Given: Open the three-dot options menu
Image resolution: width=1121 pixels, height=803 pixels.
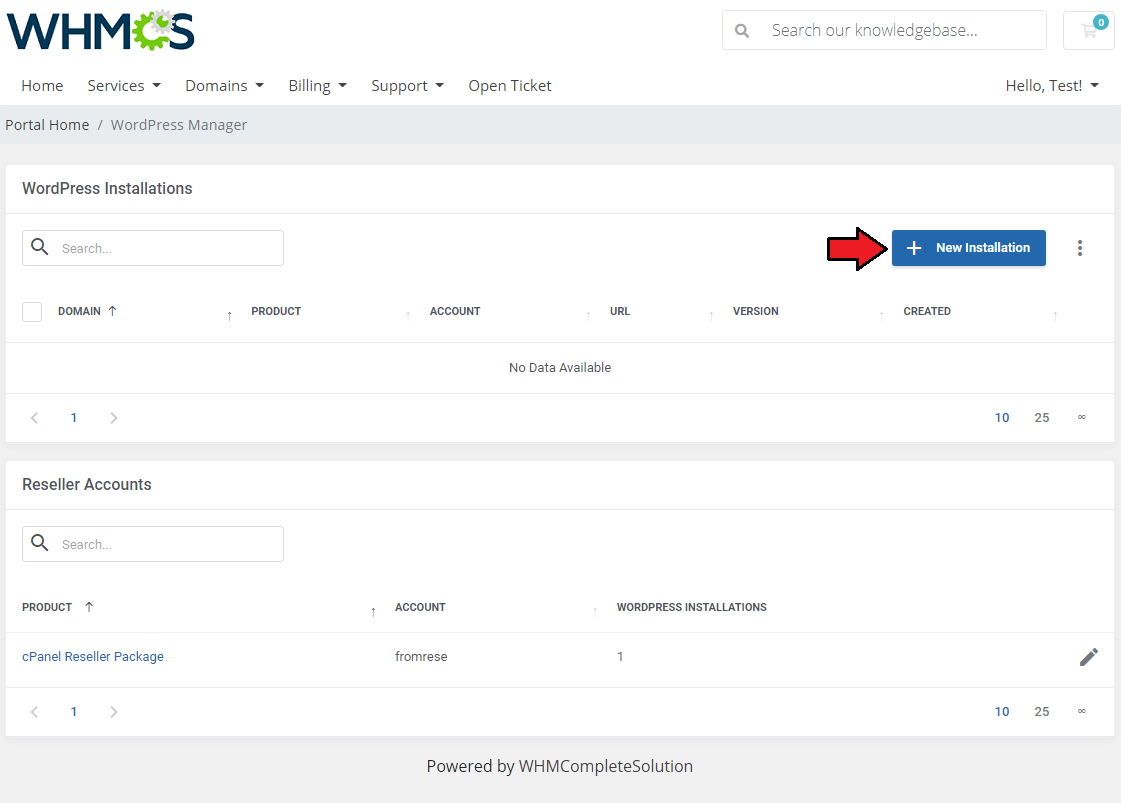Looking at the screenshot, I should tap(1079, 248).
